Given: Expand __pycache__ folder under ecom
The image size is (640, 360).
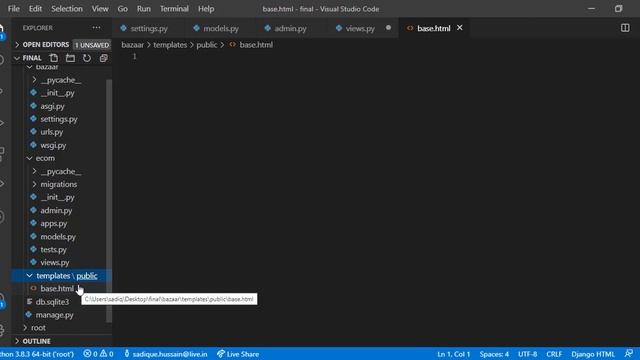Looking at the screenshot, I should coord(60,171).
